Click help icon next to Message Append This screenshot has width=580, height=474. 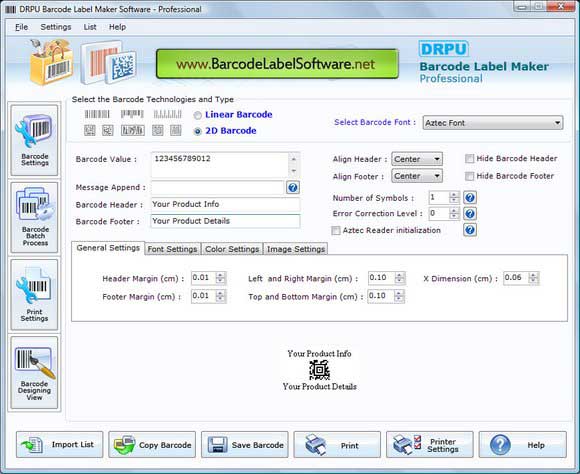[293, 188]
